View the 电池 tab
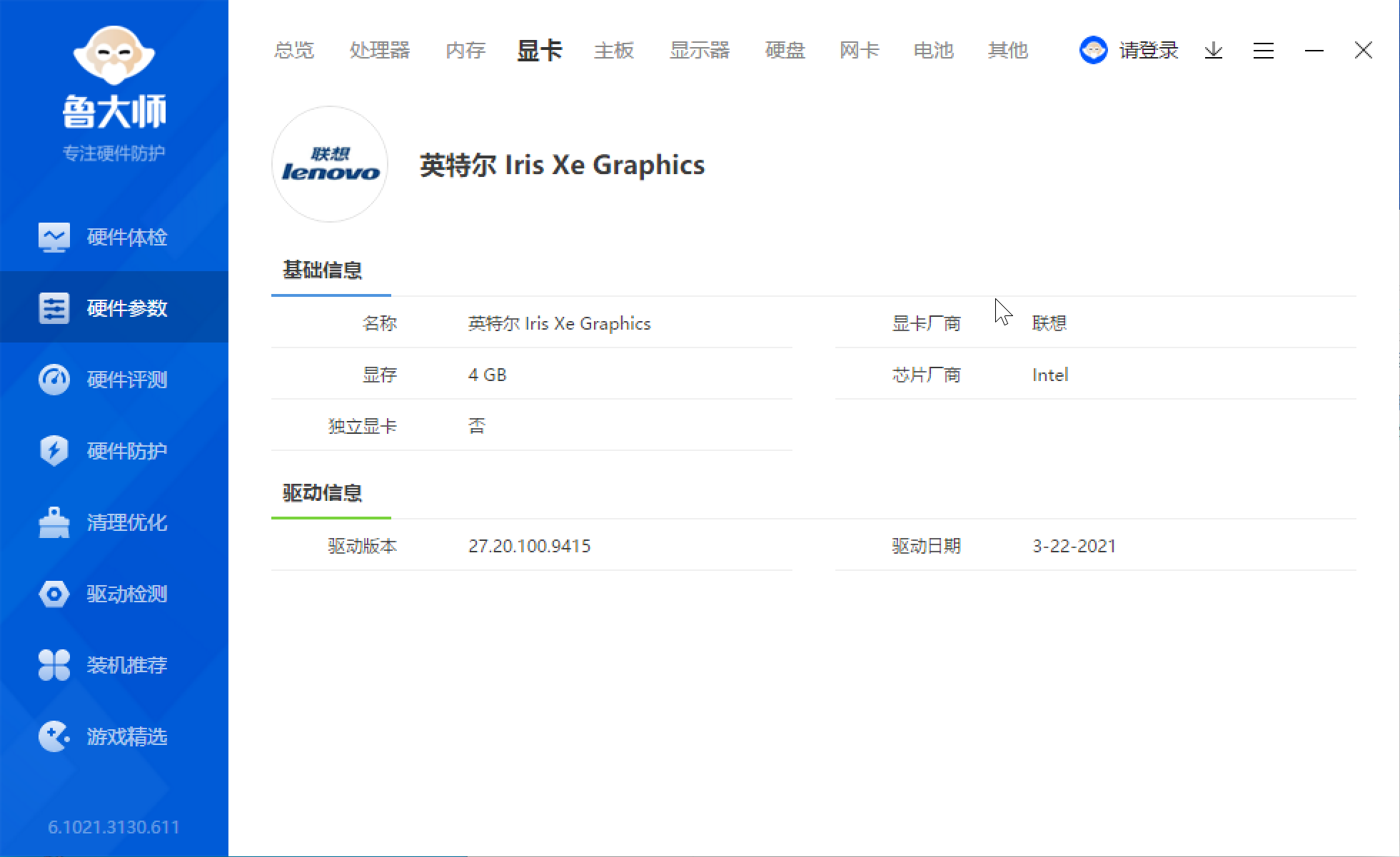Image resolution: width=1400 pixels, height=857 pixels. pos(934,50)
